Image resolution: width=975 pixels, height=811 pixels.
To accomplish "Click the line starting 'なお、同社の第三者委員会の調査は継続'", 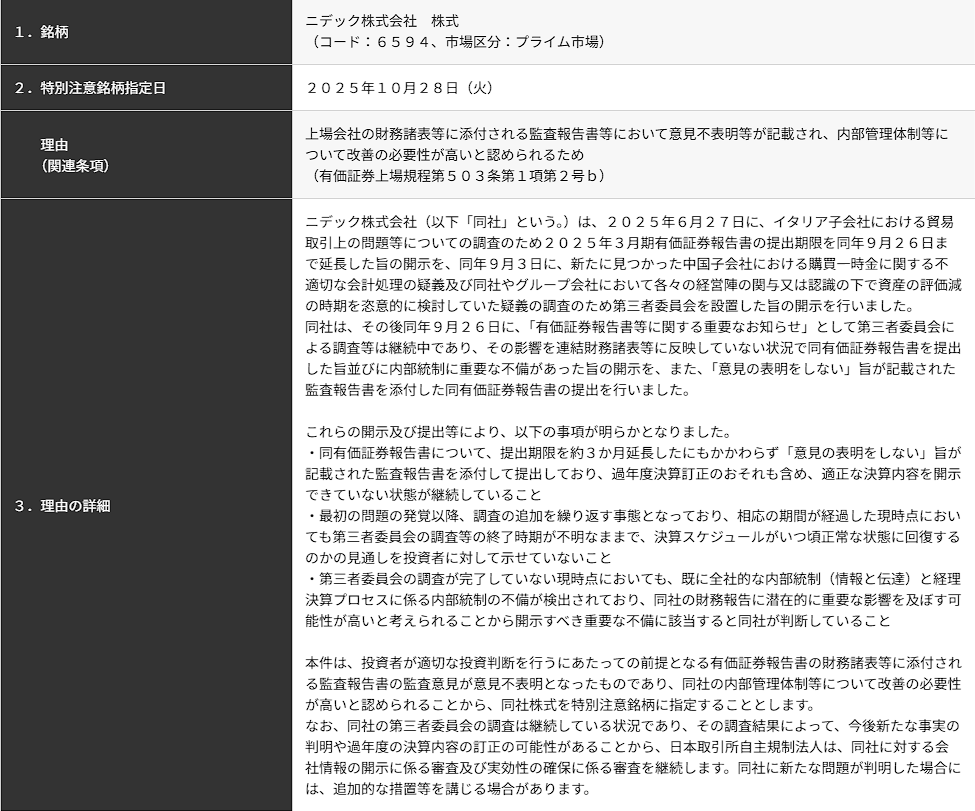I will pos(632,726).
